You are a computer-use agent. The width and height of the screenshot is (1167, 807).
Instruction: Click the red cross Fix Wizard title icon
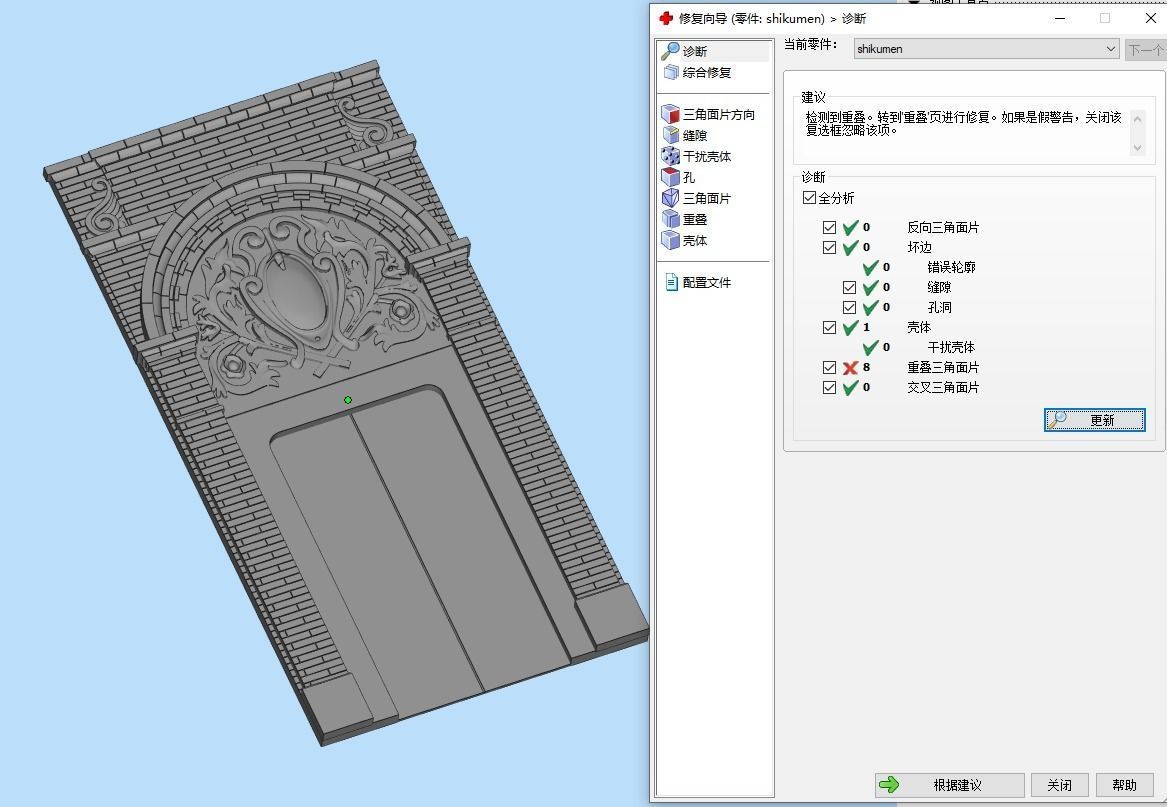(666, 18)
